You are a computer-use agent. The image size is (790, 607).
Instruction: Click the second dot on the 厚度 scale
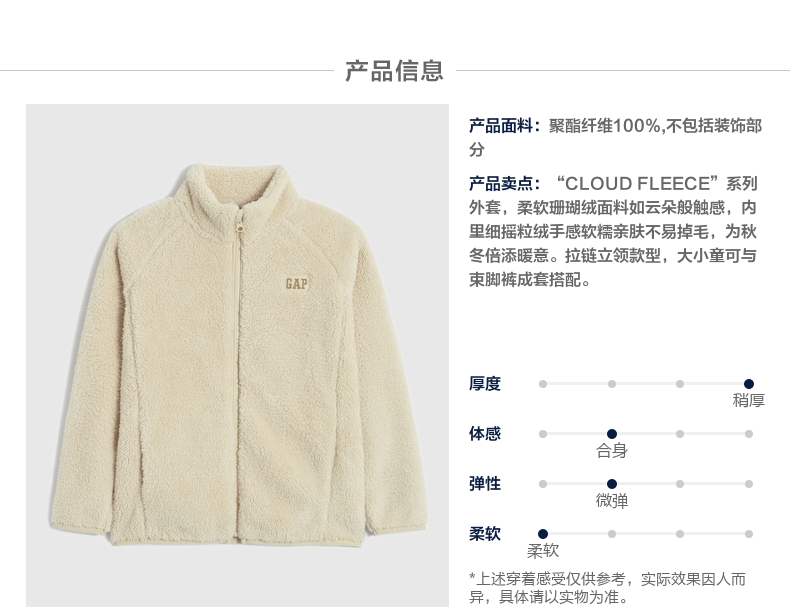pyautogui.click(x=612, y=384)
